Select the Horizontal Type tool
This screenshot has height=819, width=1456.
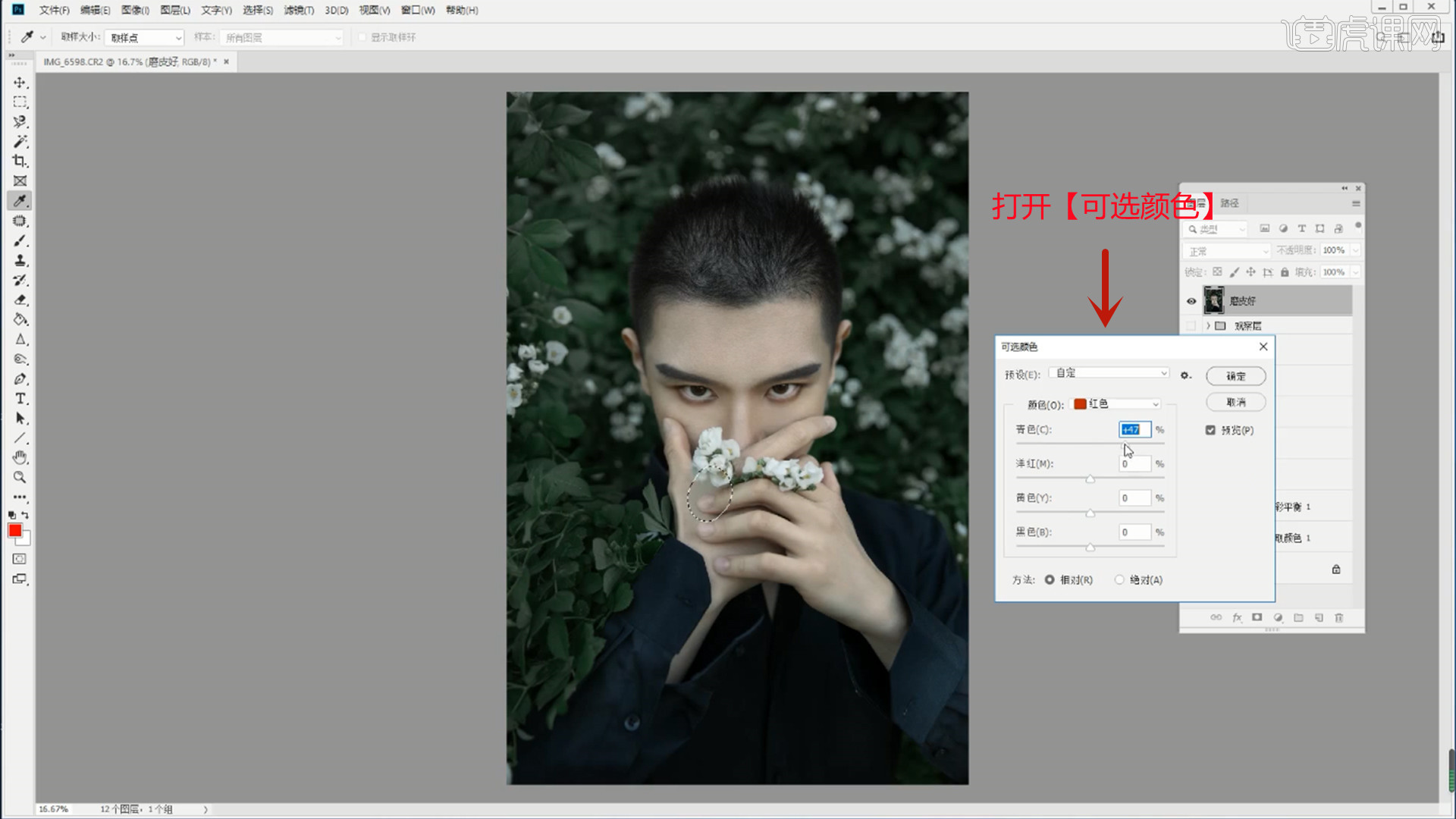click(20, 399)
